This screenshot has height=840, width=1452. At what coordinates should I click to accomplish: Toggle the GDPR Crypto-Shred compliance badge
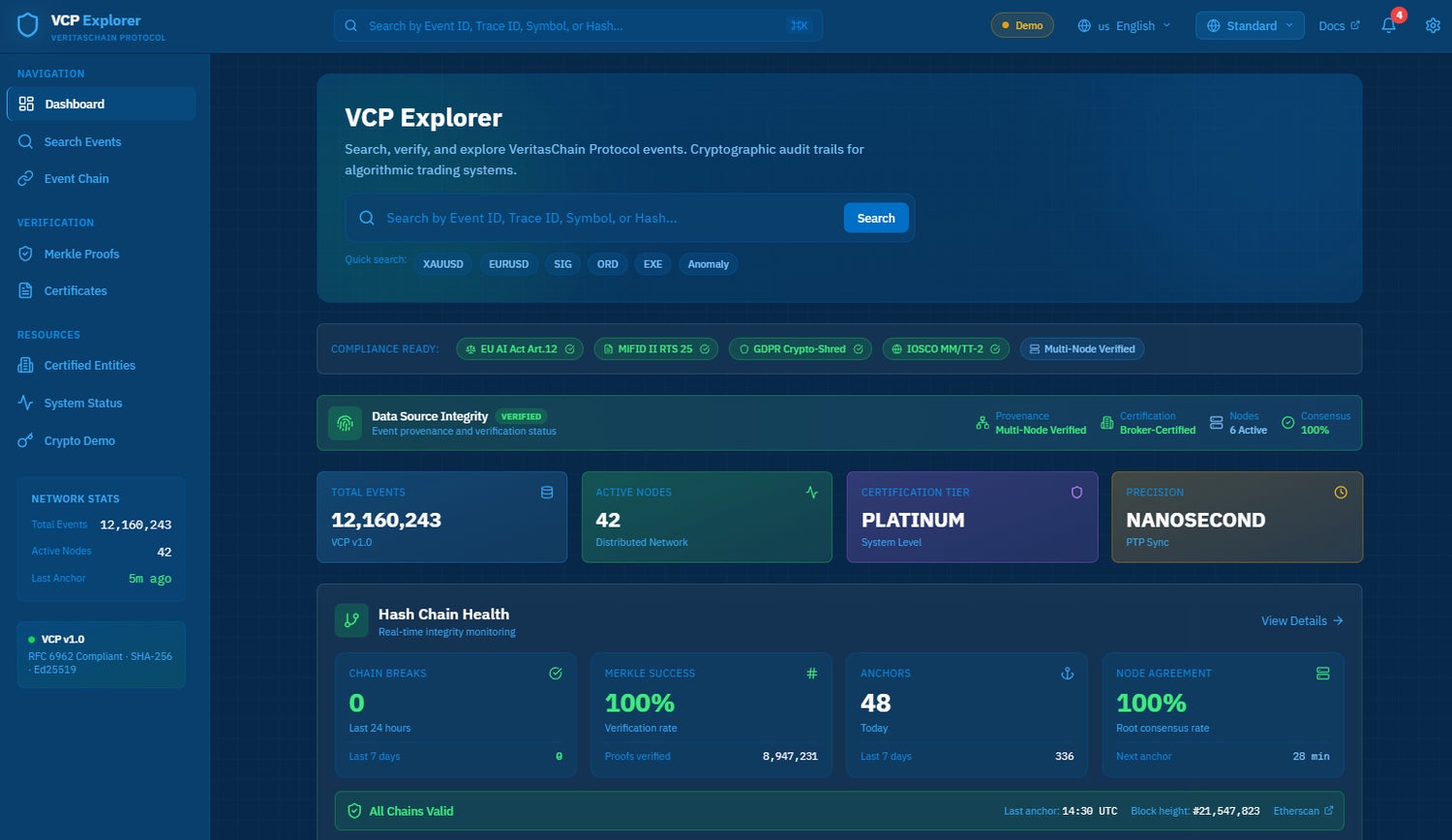click(x=799, y=349)
